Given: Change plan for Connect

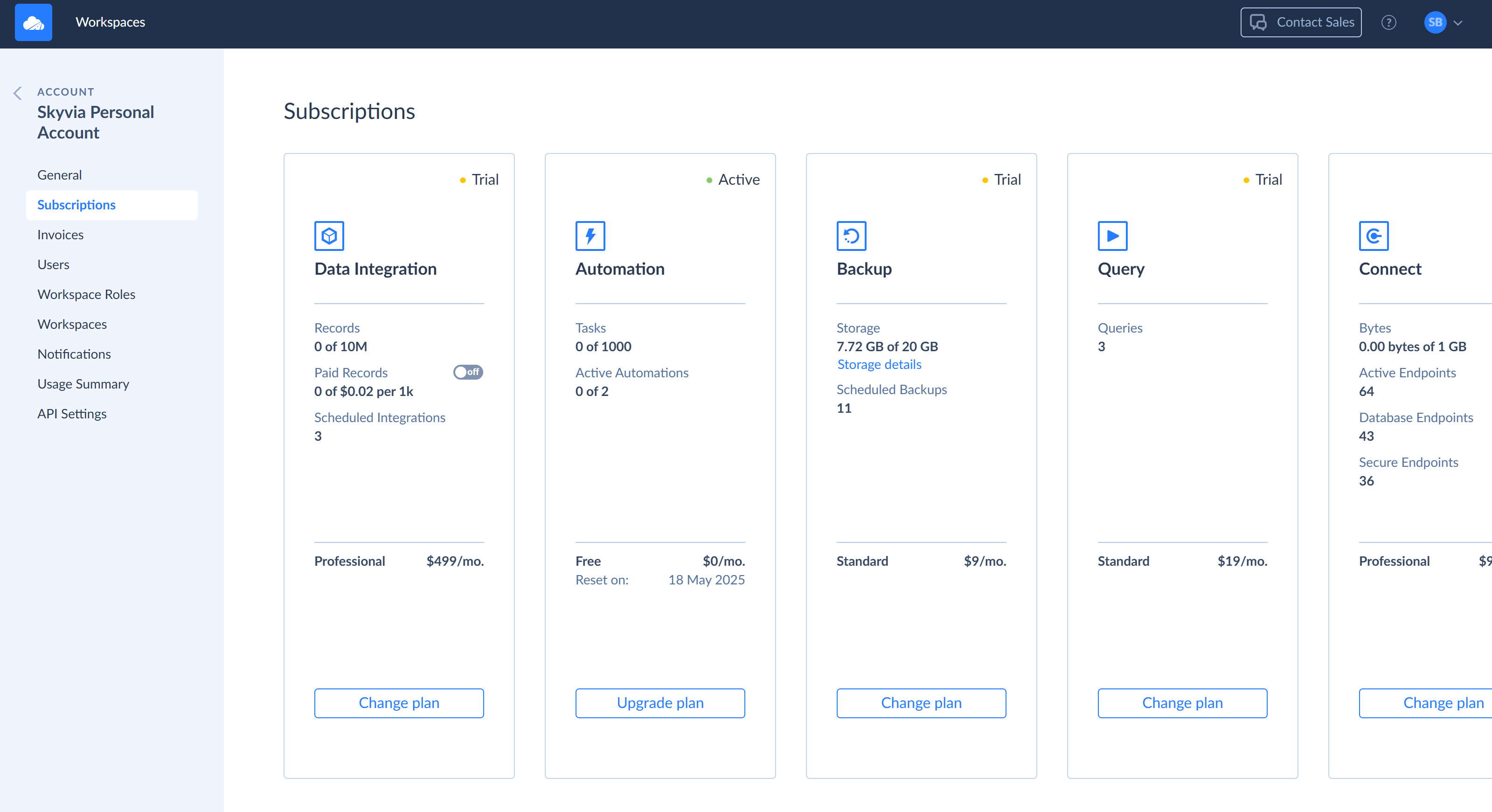Looking at the screenshot, I should click(1425, 703).
